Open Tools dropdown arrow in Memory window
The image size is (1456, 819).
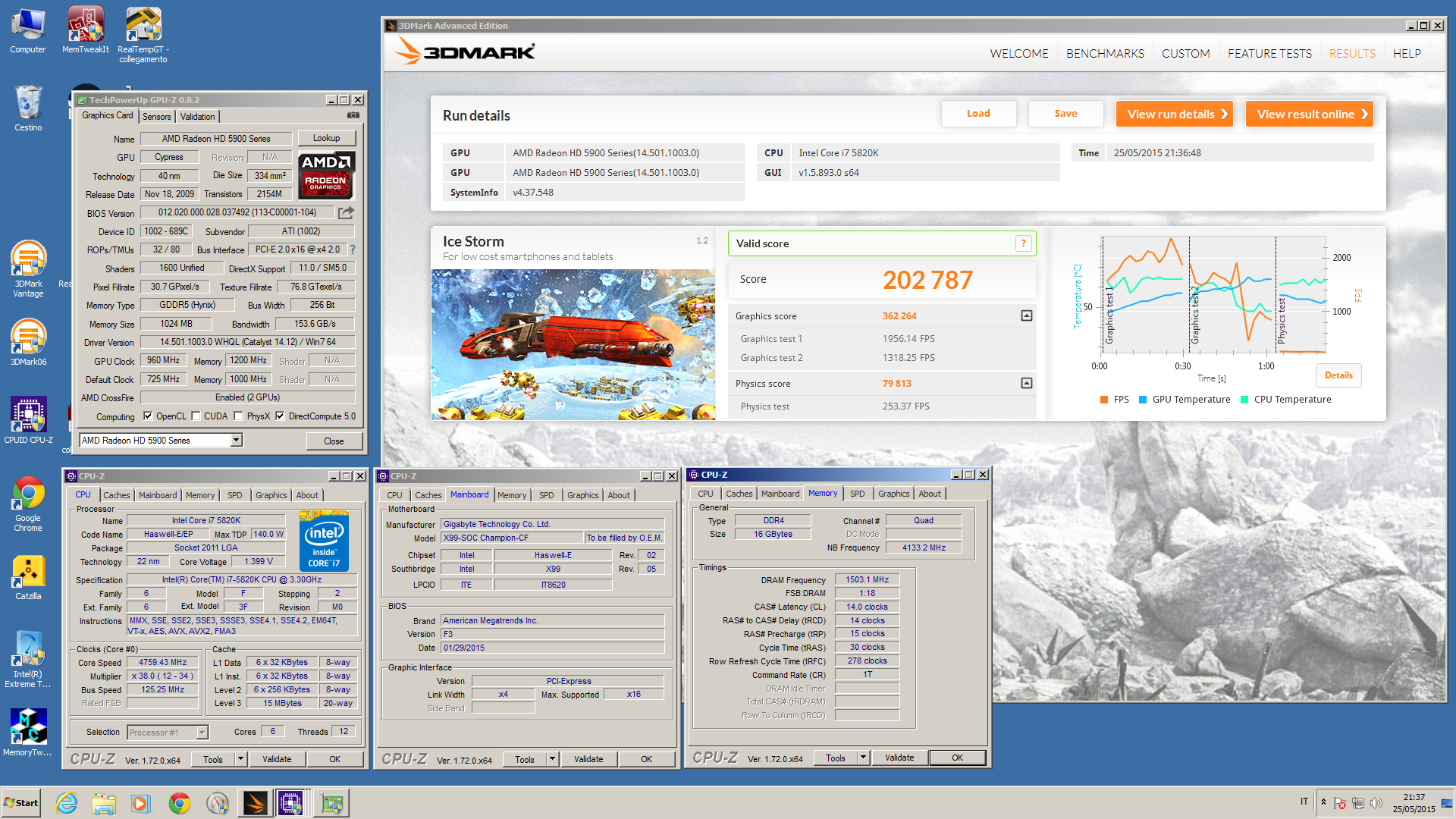point(863,757)
